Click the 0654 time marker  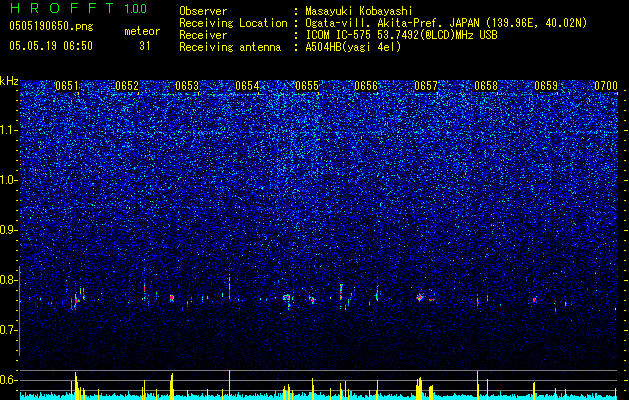247,86
